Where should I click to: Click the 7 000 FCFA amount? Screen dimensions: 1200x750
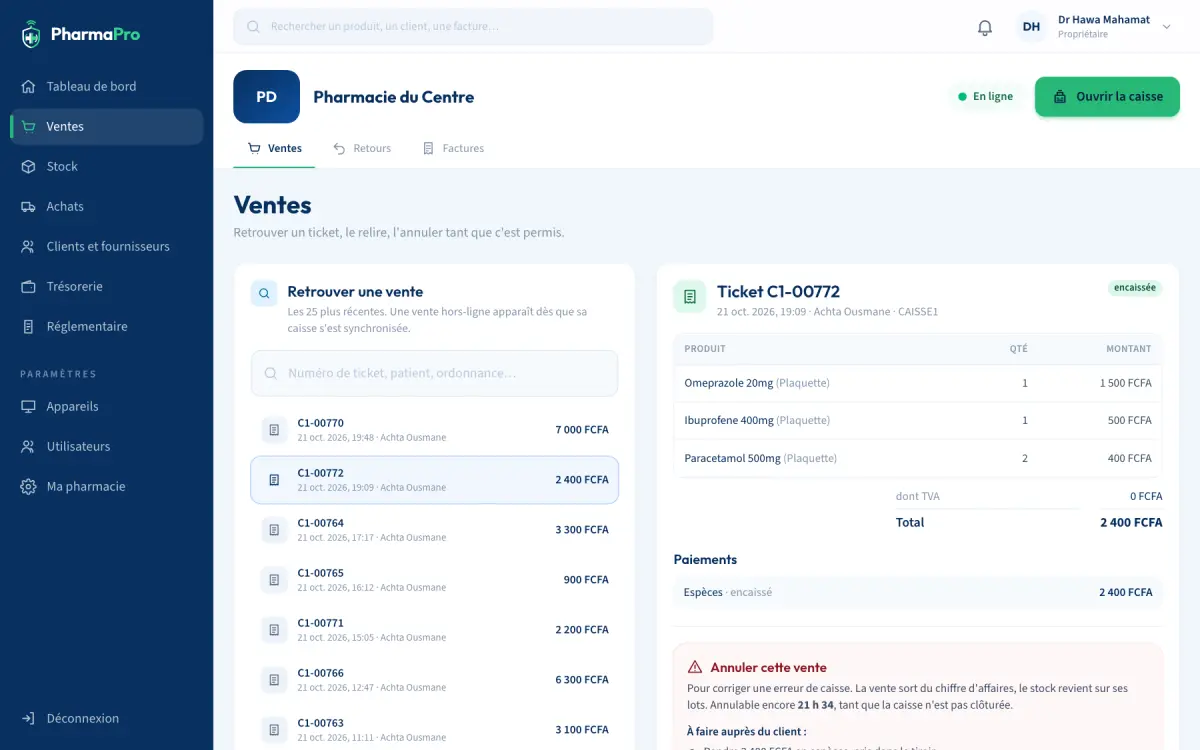pos(582,430)
